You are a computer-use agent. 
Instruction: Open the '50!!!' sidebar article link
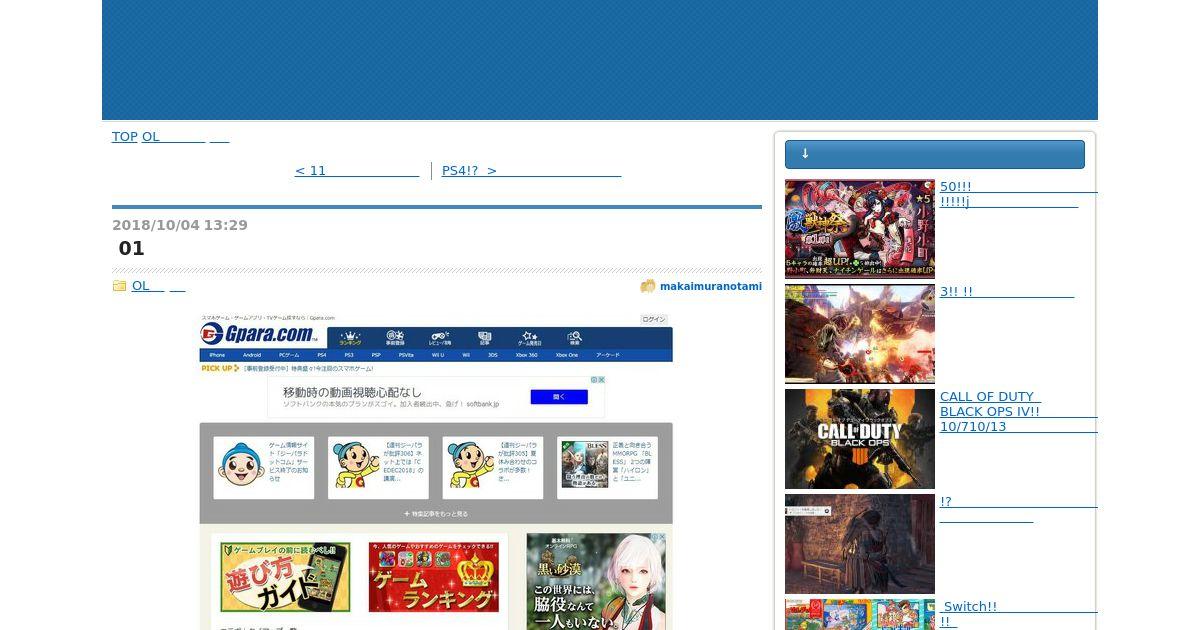(x=1018, y=194)
